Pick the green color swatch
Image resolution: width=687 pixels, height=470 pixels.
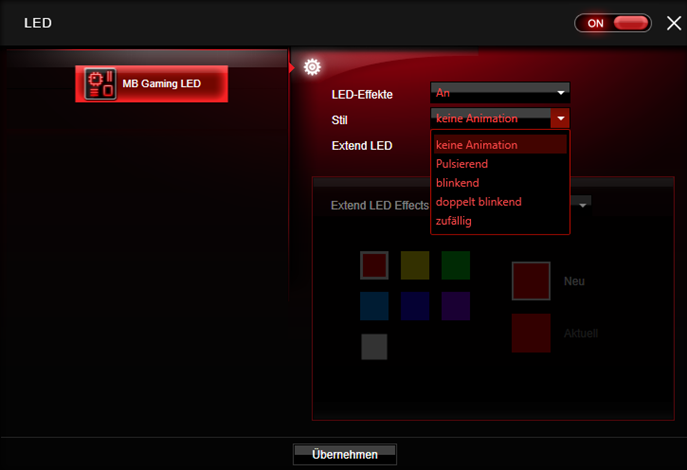pos(456,265)
